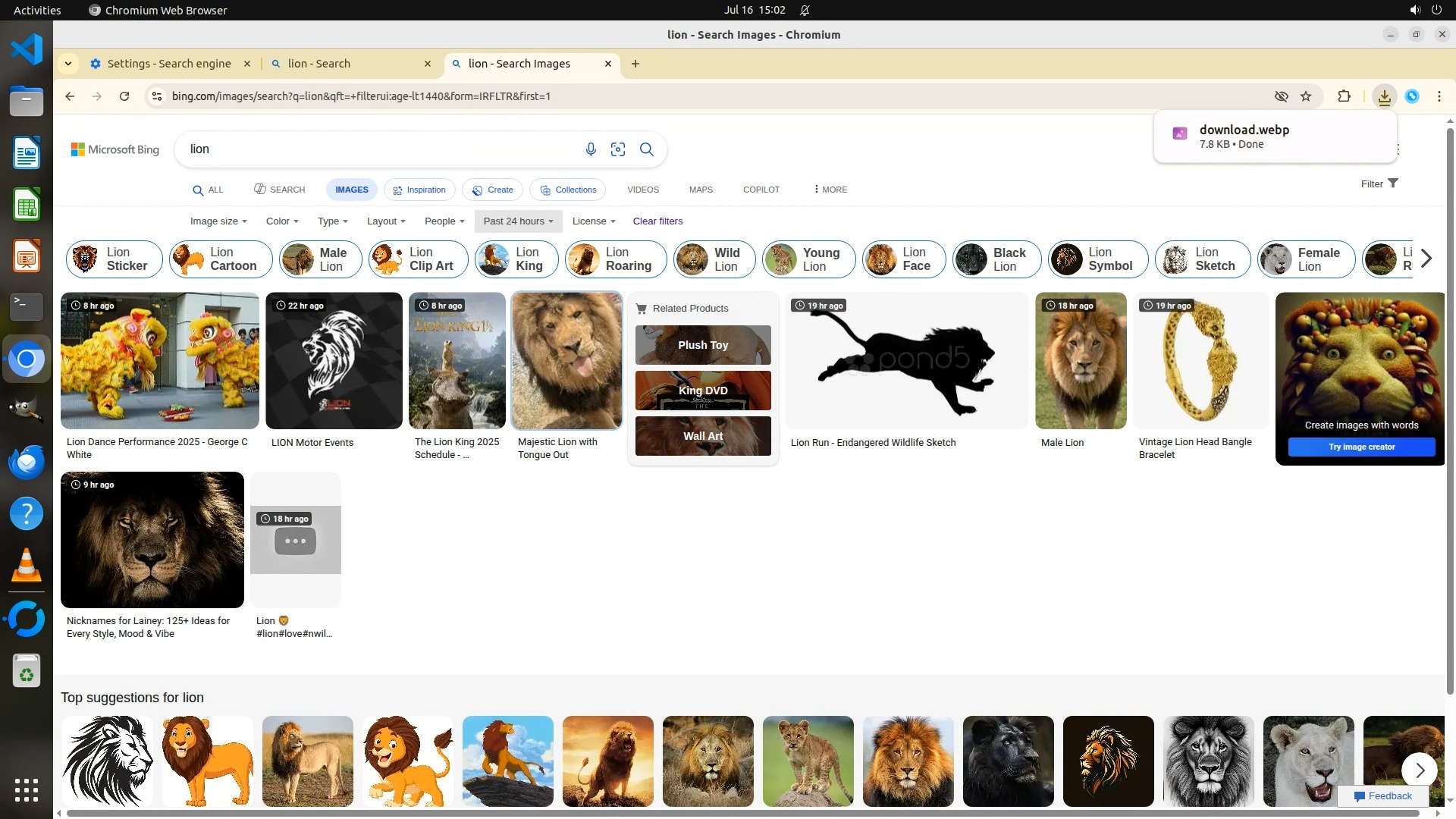Viewport: 1456px width, 819px height.
Task: Open visual search camera icon
Action: (618, 149)
